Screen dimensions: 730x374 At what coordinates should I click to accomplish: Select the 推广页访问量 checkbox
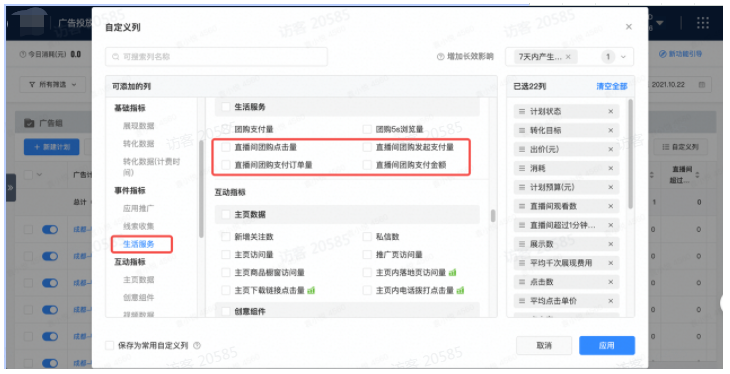click(x=367, y=255)
